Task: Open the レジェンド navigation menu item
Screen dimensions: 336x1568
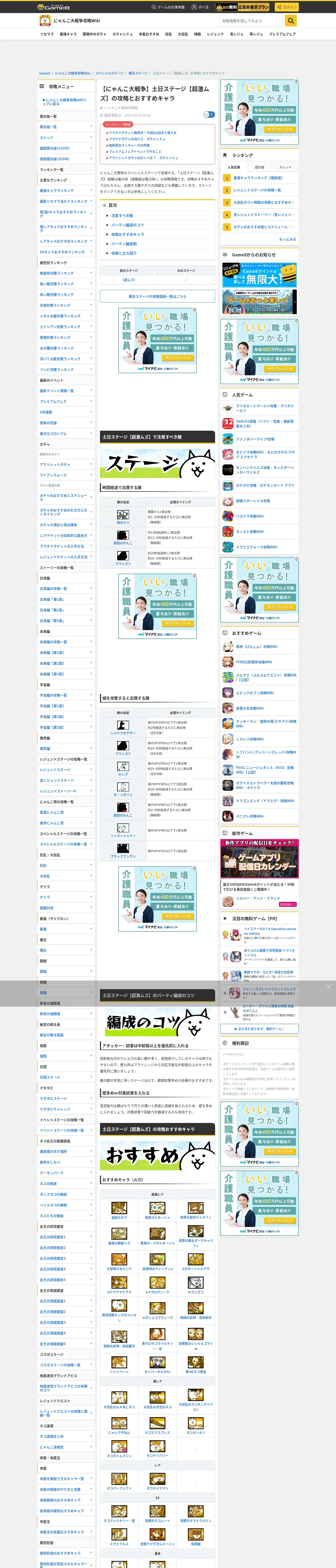Action: click(x=215, y=34)
